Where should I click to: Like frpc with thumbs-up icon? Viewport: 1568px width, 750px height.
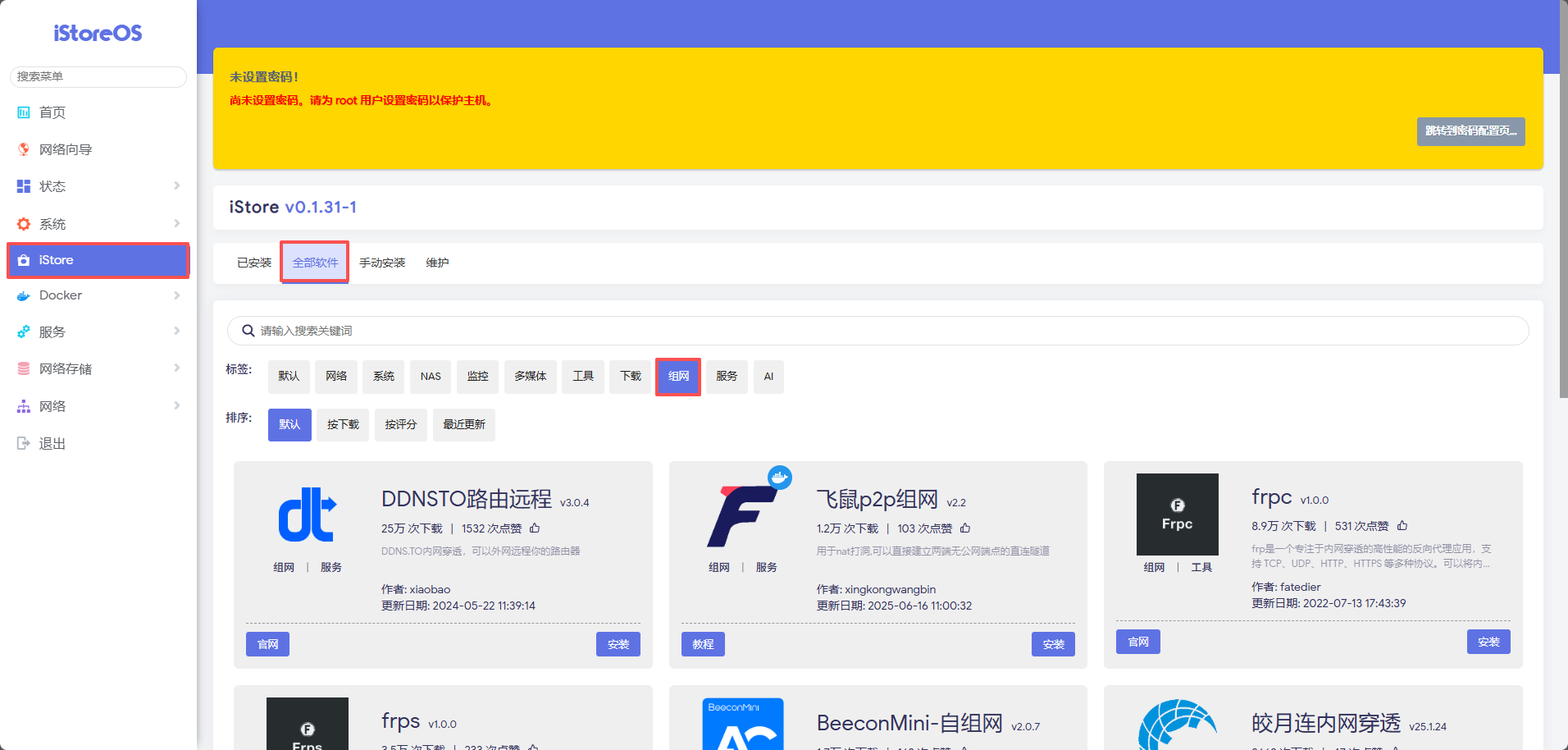click(1402, 526)
